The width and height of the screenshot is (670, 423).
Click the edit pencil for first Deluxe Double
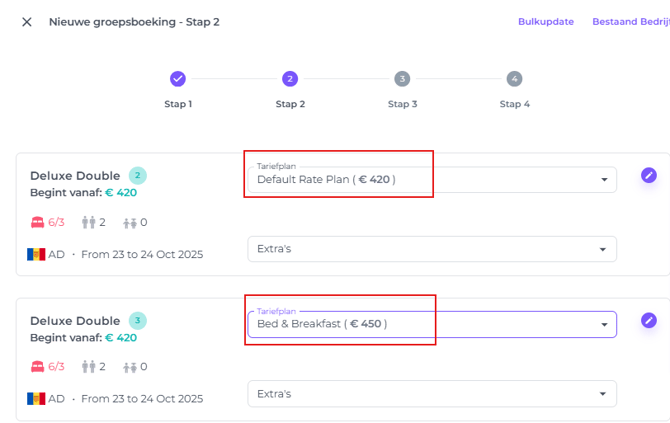point(649,176)
